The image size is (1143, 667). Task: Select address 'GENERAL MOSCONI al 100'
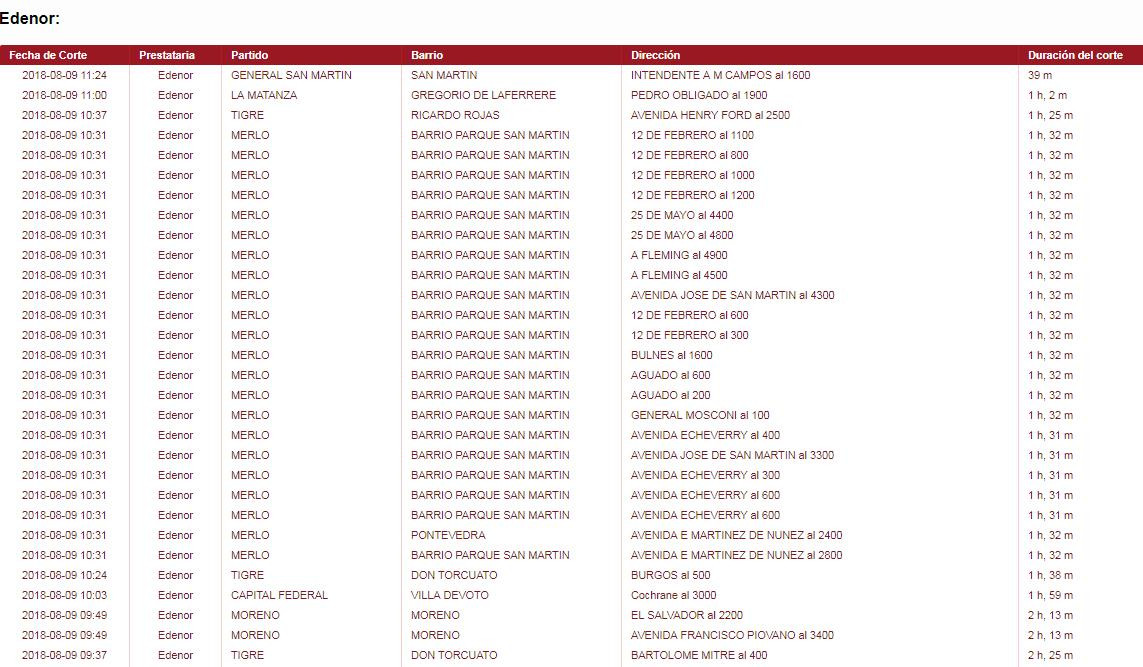tap(700, 416)
